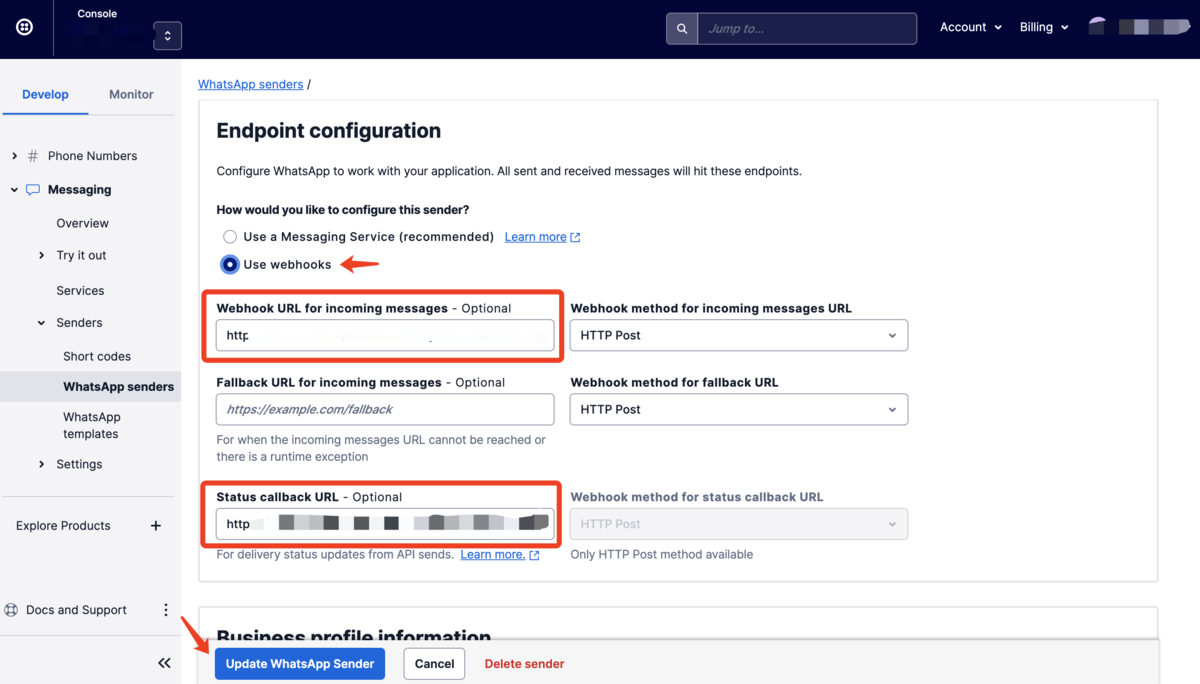
Task: Click the Messaging chat bubble icon
Action: (x=33, y=190)
